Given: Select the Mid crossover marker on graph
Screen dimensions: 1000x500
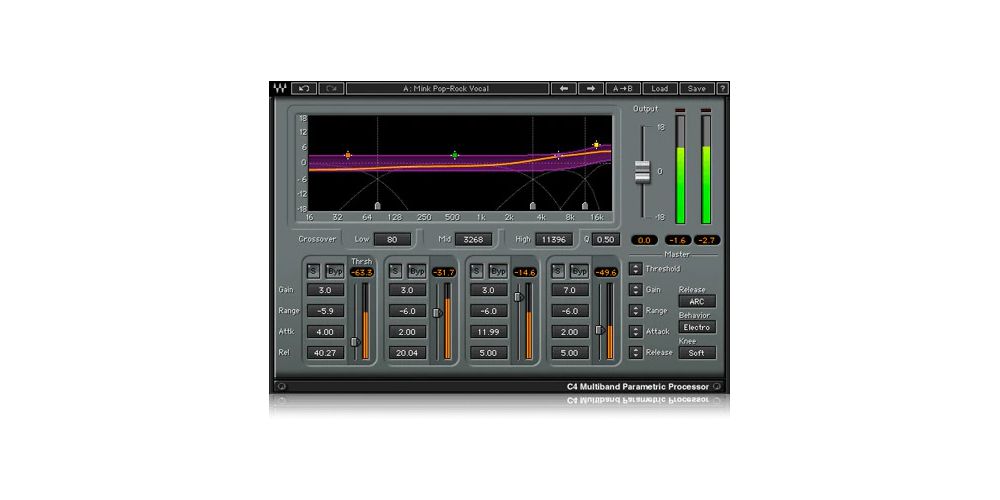Looking at the screenshot, I should (533, 206).
